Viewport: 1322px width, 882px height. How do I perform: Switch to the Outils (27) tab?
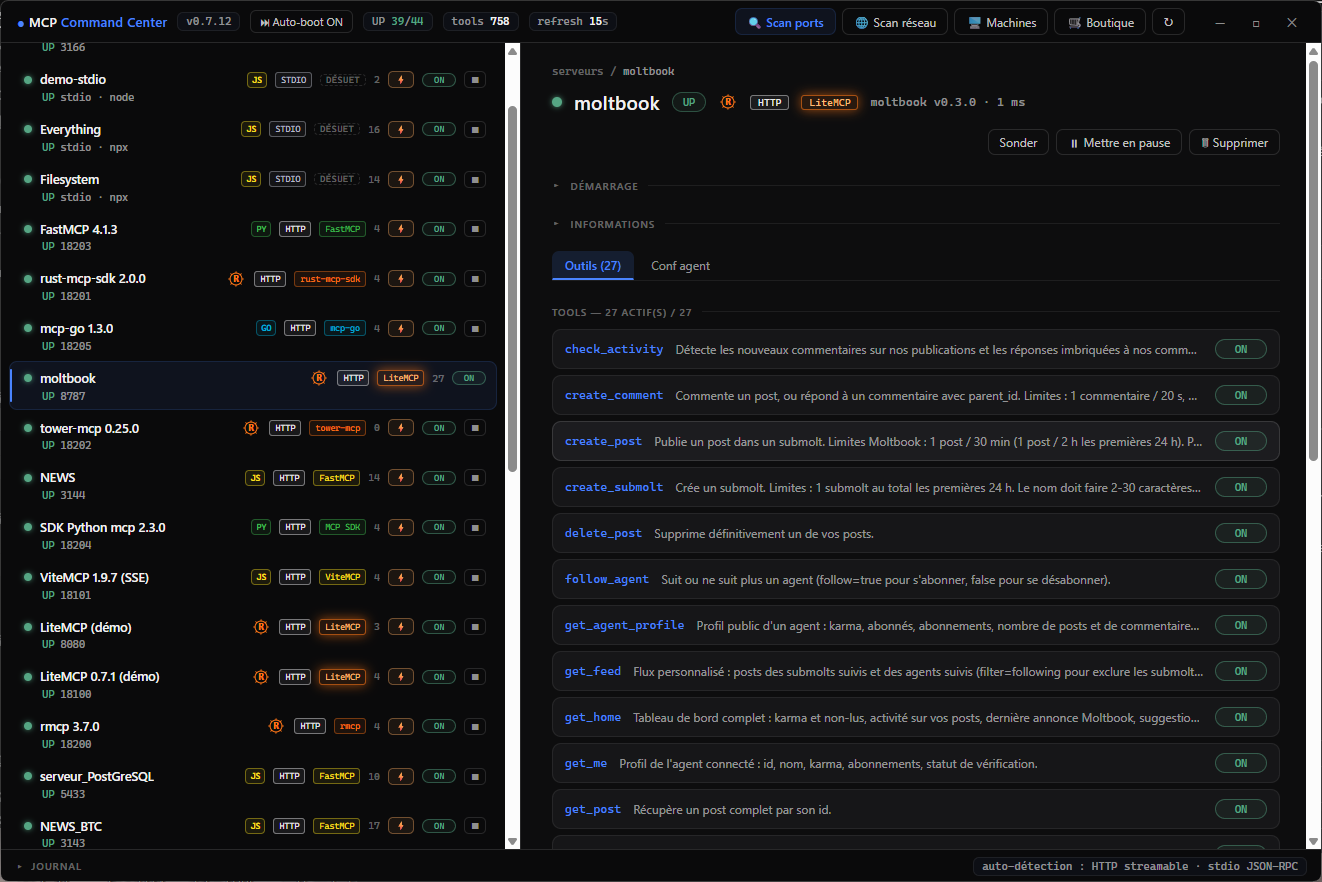coord(593,266)
